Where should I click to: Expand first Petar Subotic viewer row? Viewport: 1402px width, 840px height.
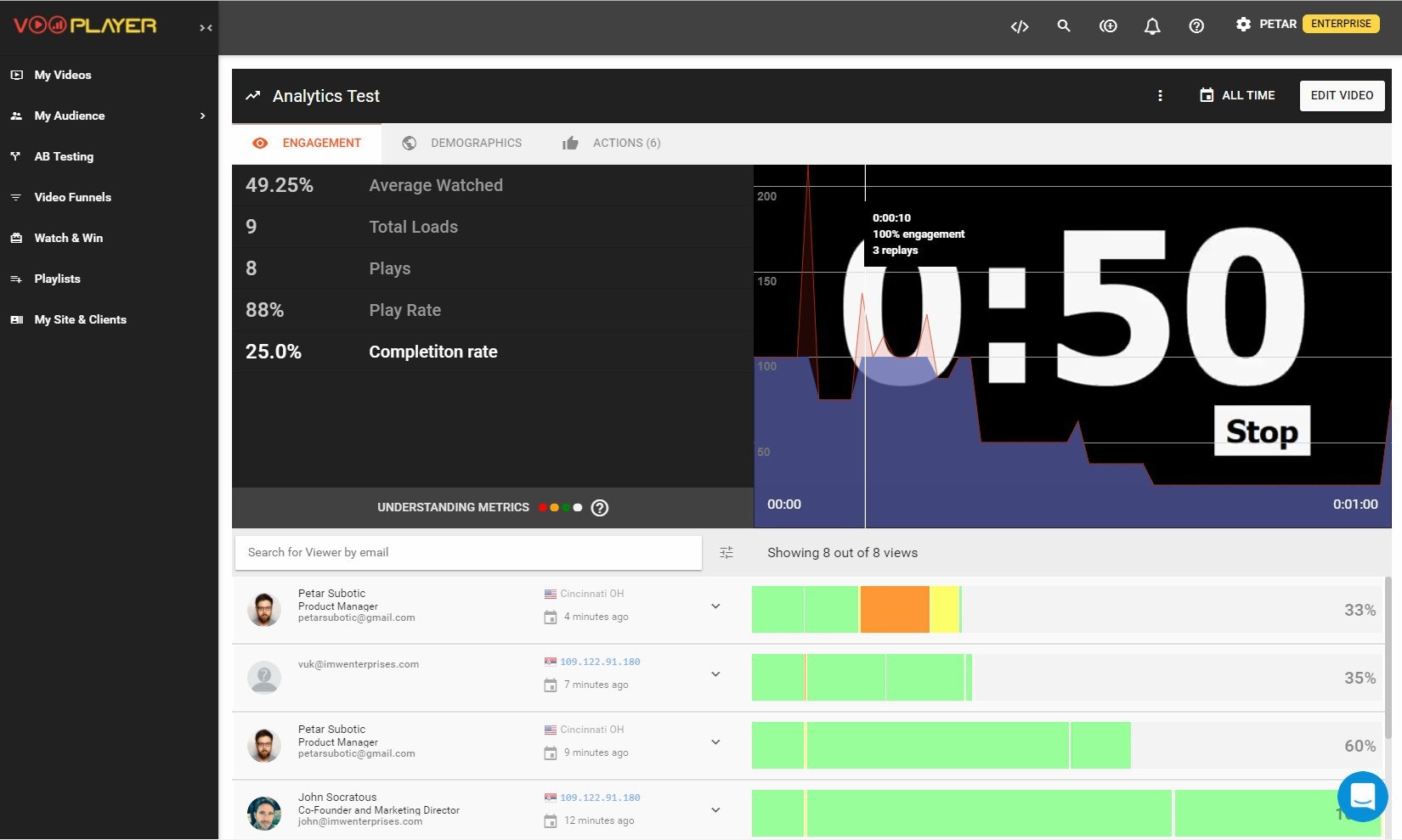(x=715, y=606)
